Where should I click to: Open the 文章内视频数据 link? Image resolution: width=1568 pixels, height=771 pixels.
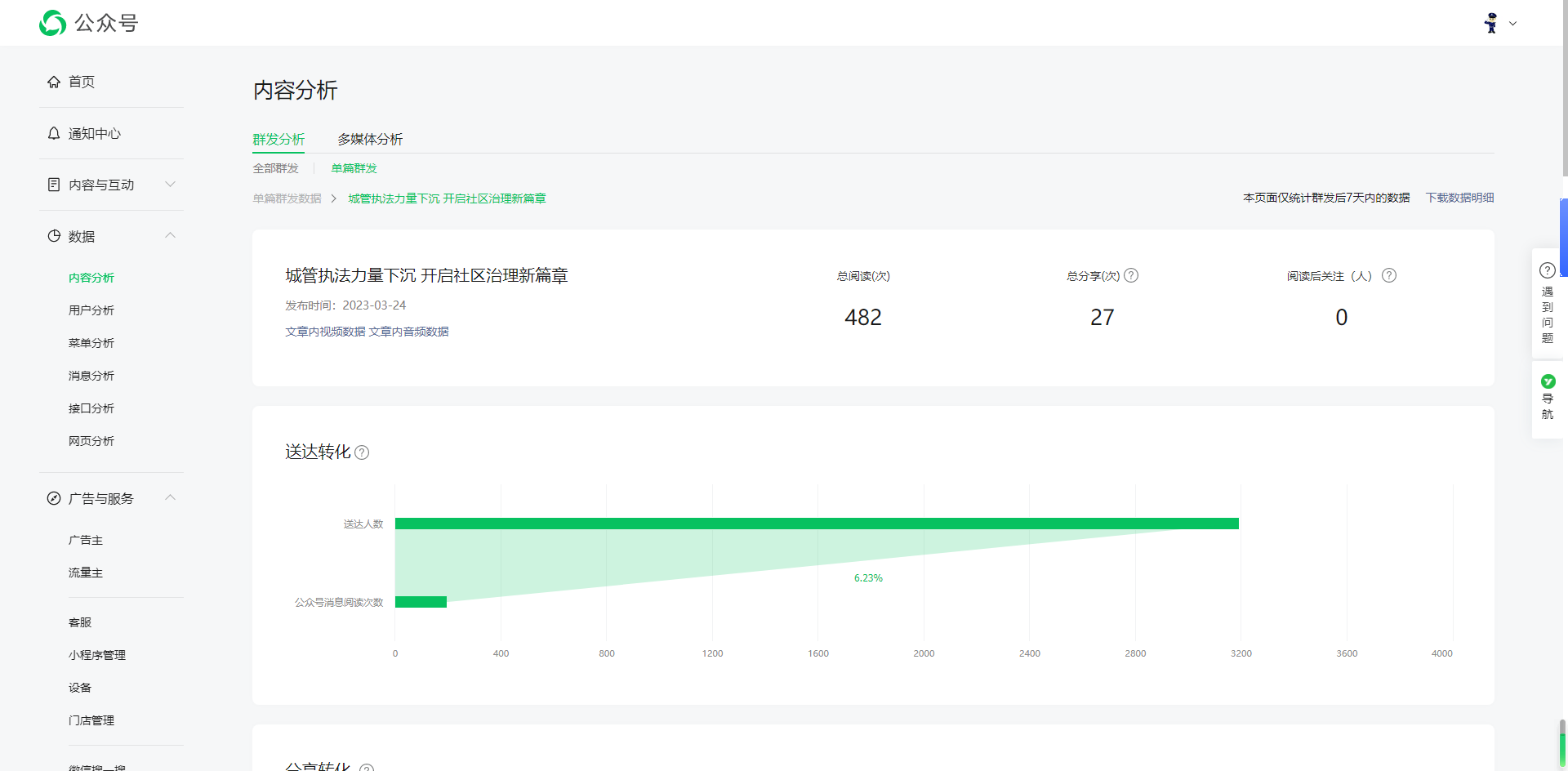click(x=325, y=332)
